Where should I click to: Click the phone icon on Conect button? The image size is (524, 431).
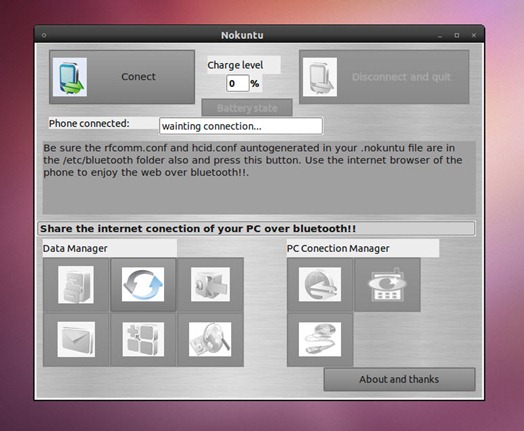70,77
